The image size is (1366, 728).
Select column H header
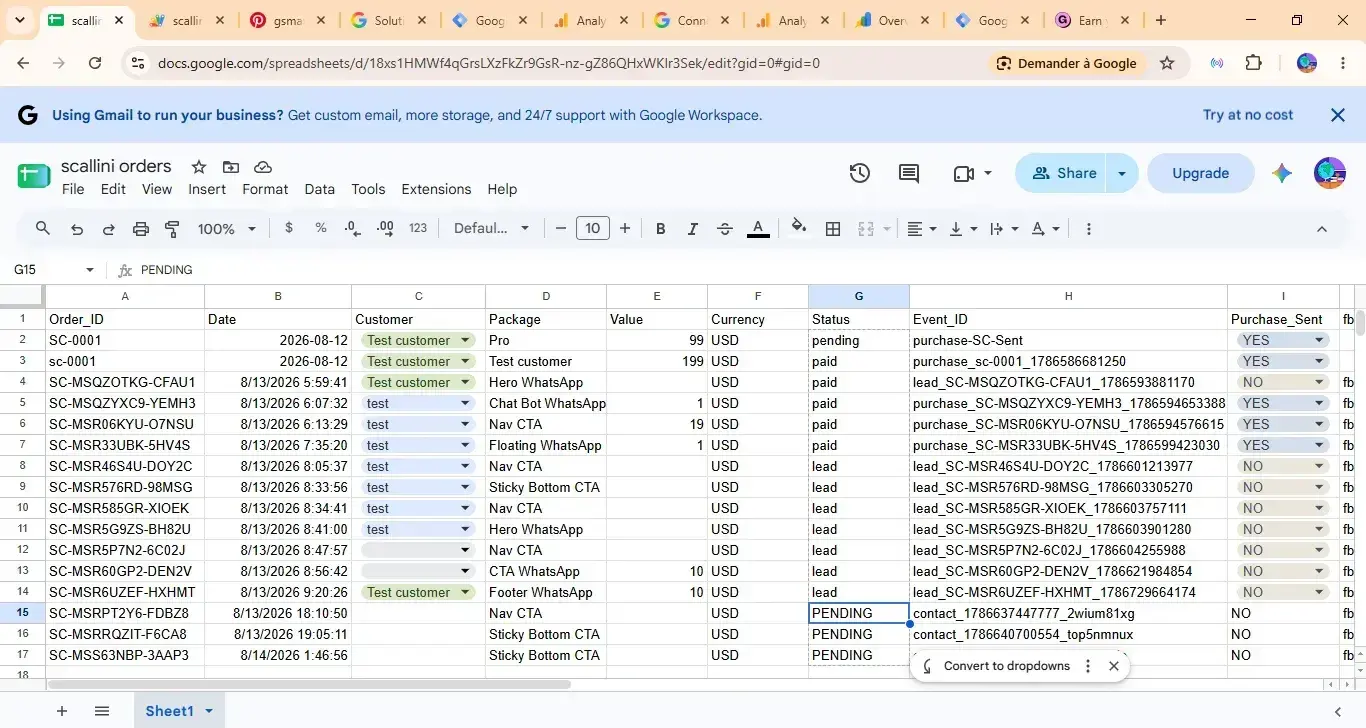[x=1068, y=296]
